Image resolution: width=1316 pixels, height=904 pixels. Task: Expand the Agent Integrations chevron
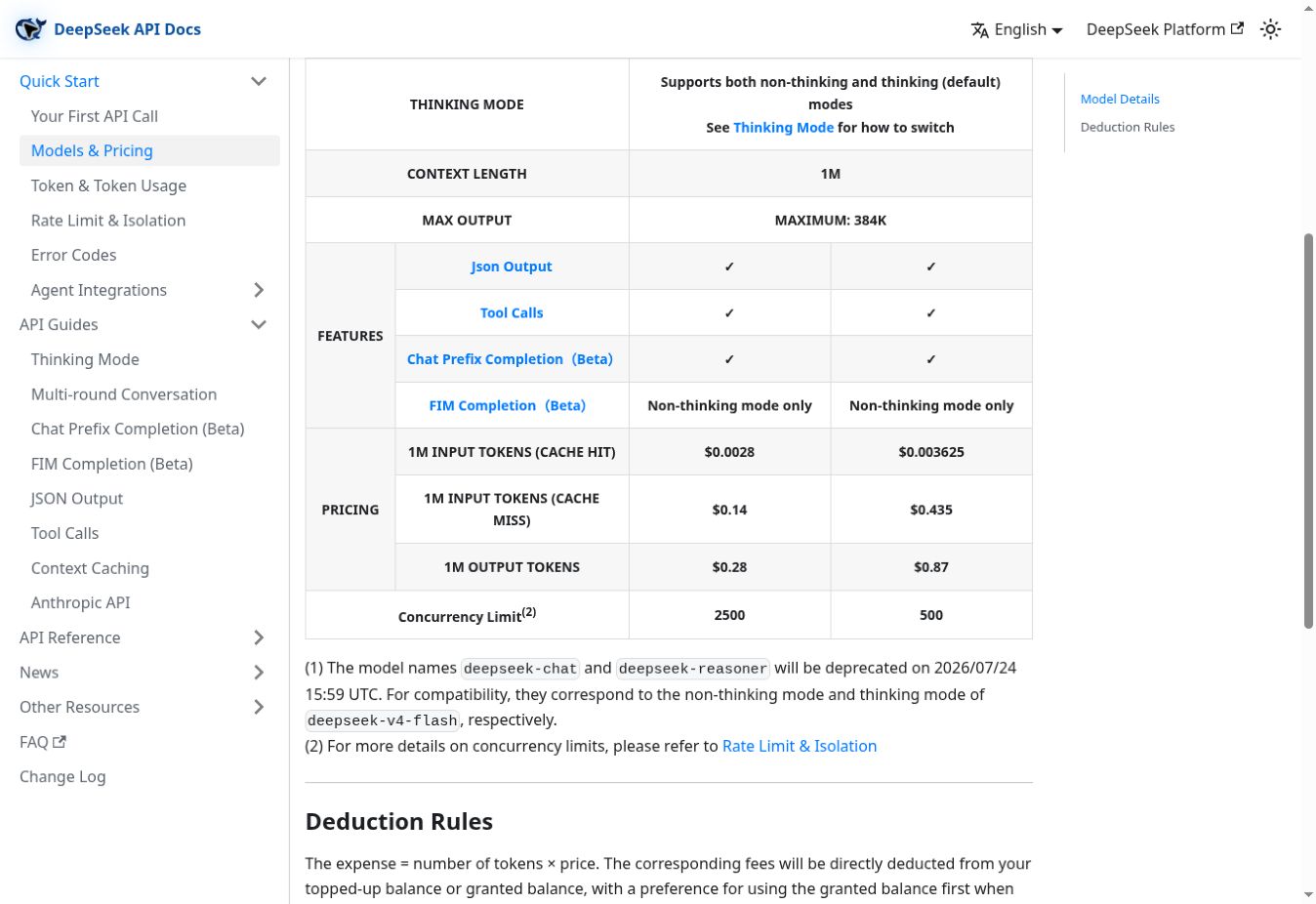(259, 290)
